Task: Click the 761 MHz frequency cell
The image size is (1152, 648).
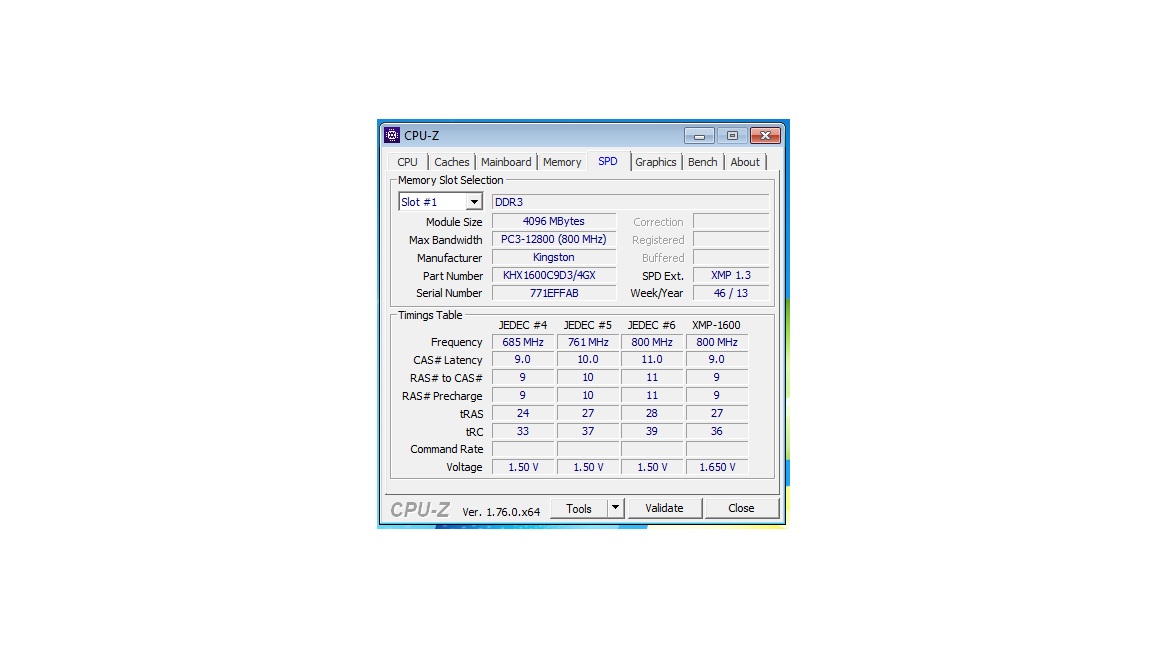Action: click(x=588, y=342)
